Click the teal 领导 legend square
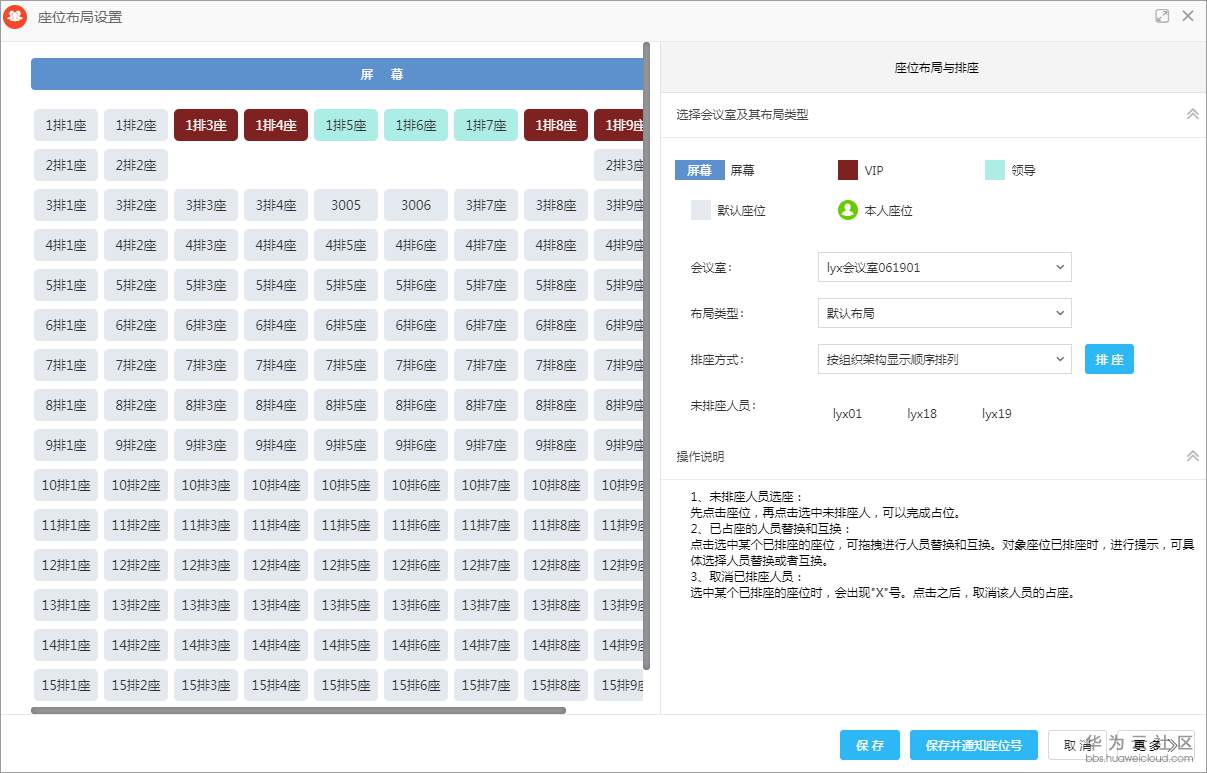This screenshot has height=773, width=1207. point(994,170)
